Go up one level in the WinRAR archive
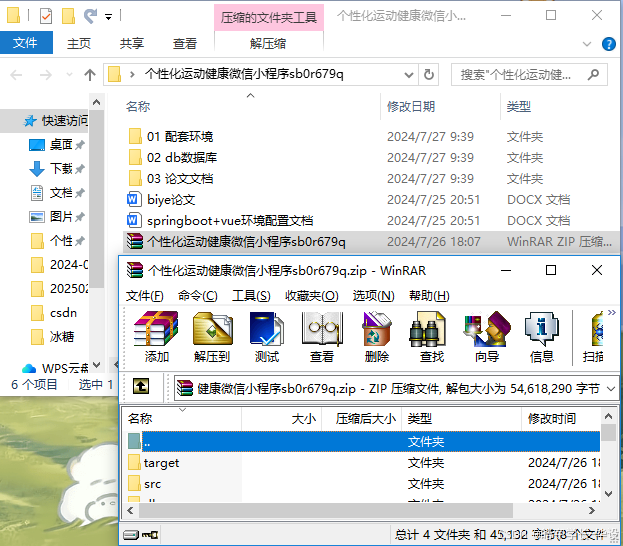Screen dimensions: 623x546 pyautogui.click(x=141, y=386)
